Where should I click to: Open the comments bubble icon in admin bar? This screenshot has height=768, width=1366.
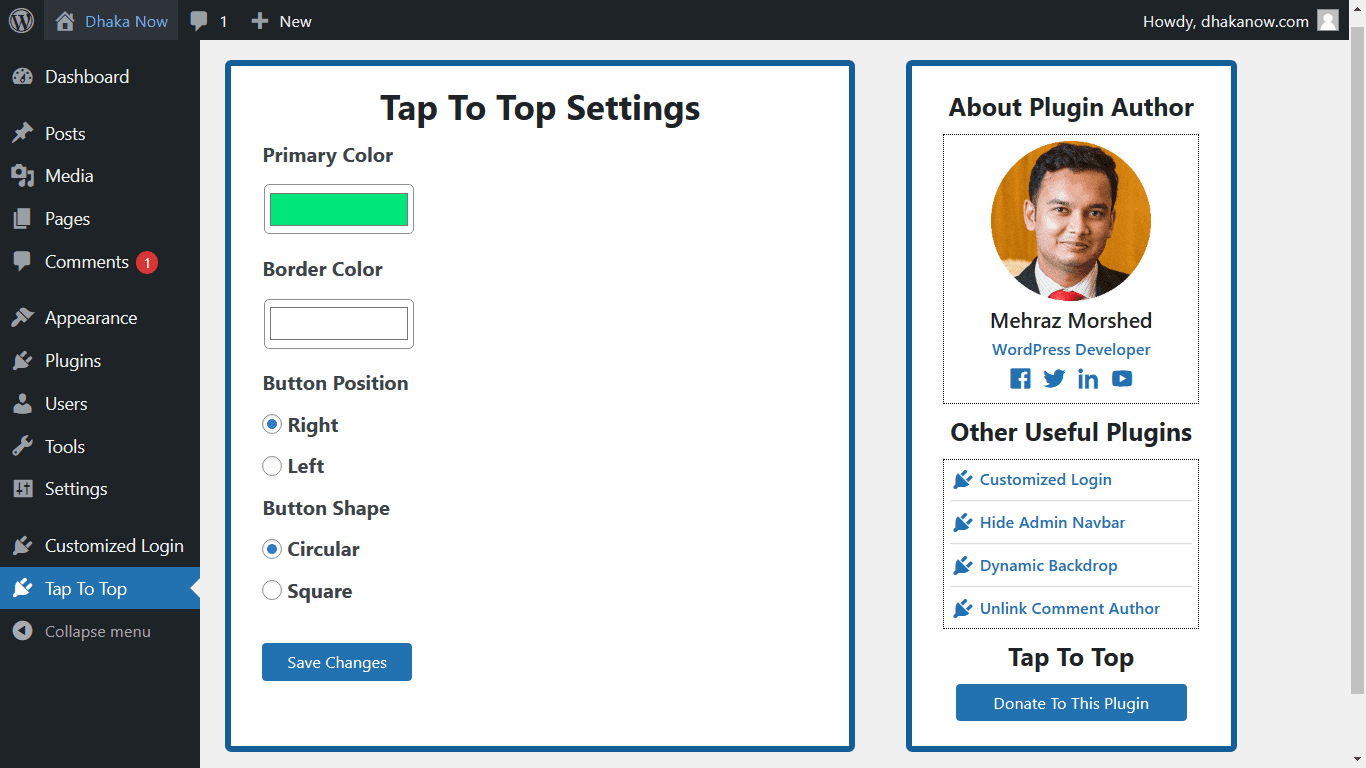click(x=199, y=21)
